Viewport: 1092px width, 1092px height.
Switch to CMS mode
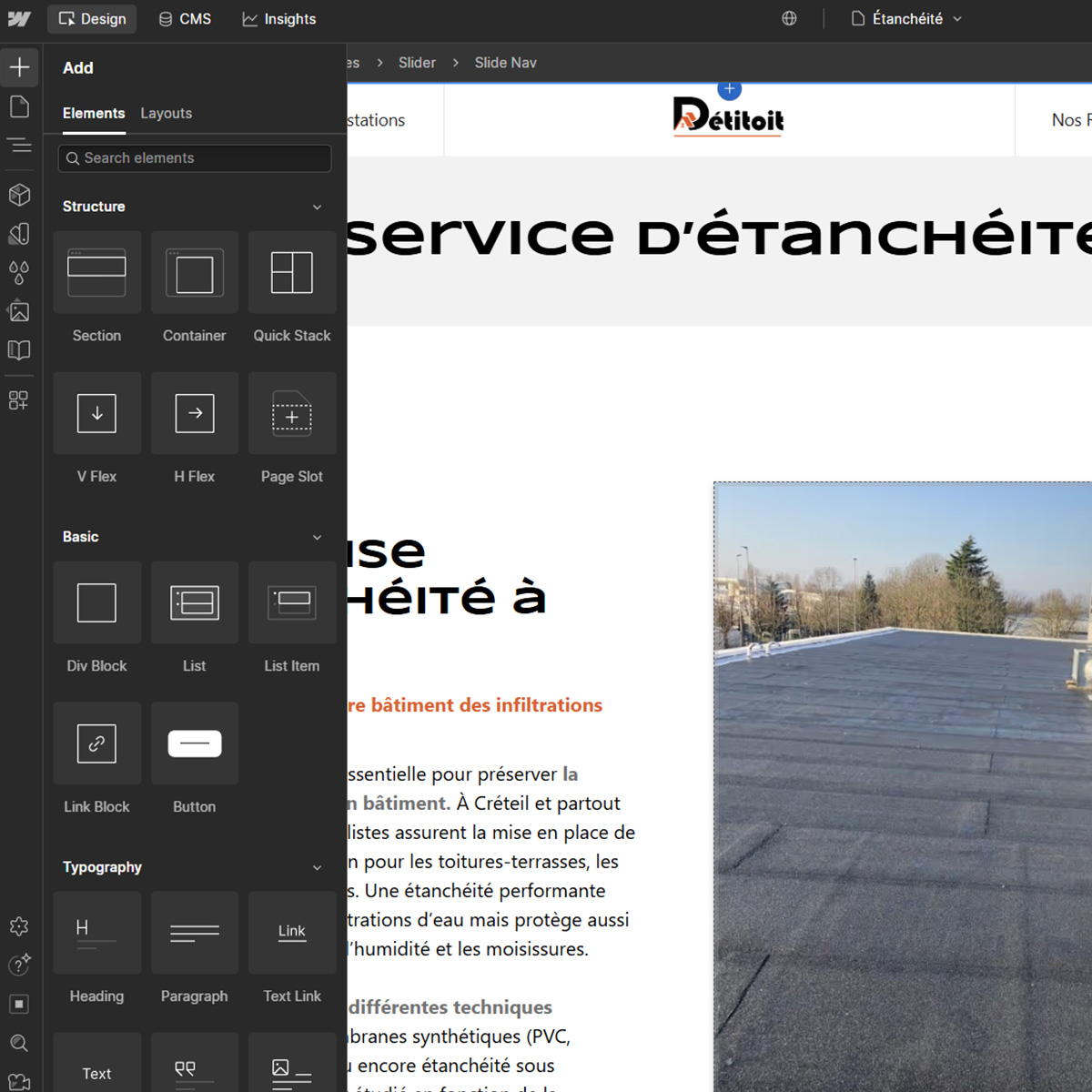pyautogui.click(x=185, y=18)
